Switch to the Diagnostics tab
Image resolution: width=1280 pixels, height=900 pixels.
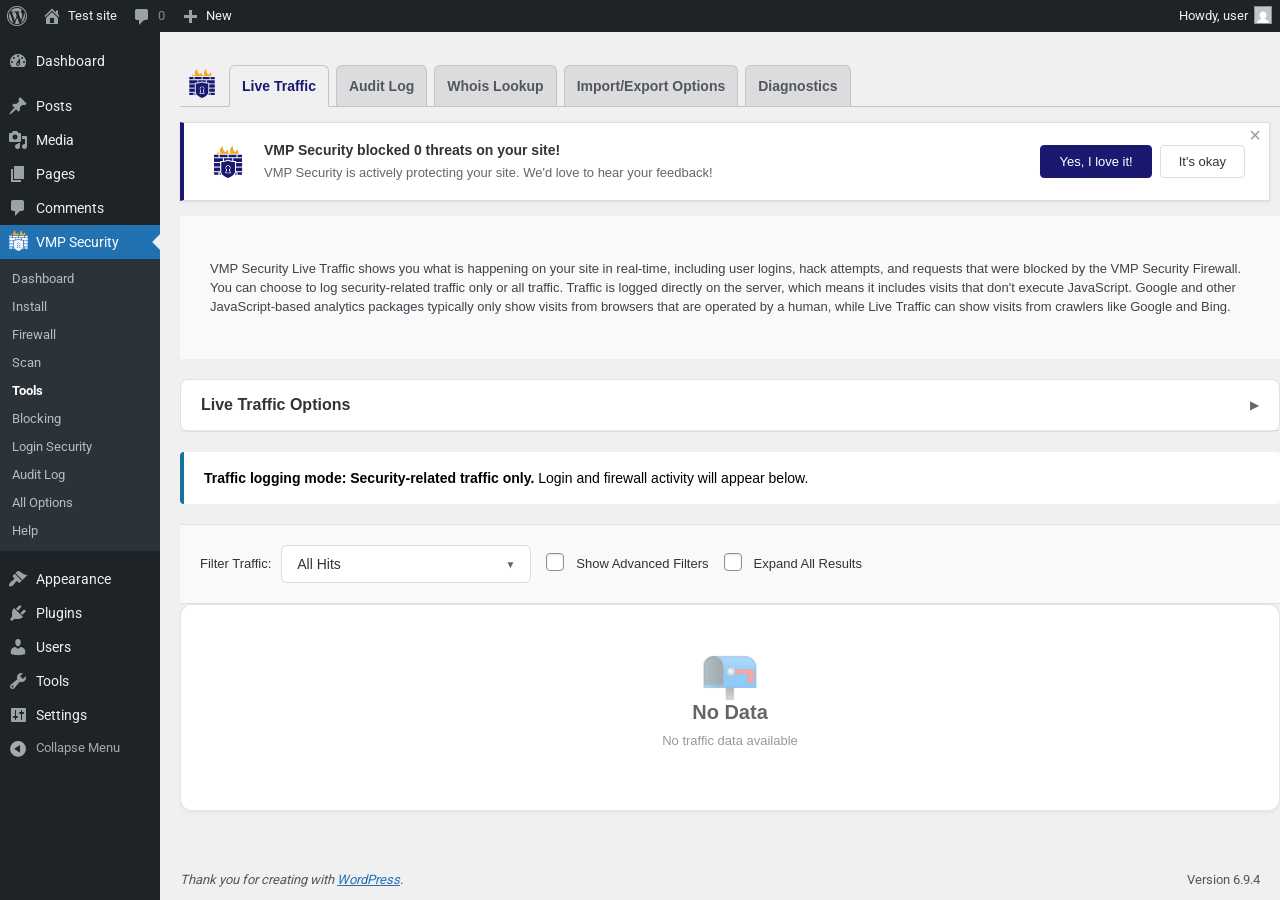tap(798, 86)
